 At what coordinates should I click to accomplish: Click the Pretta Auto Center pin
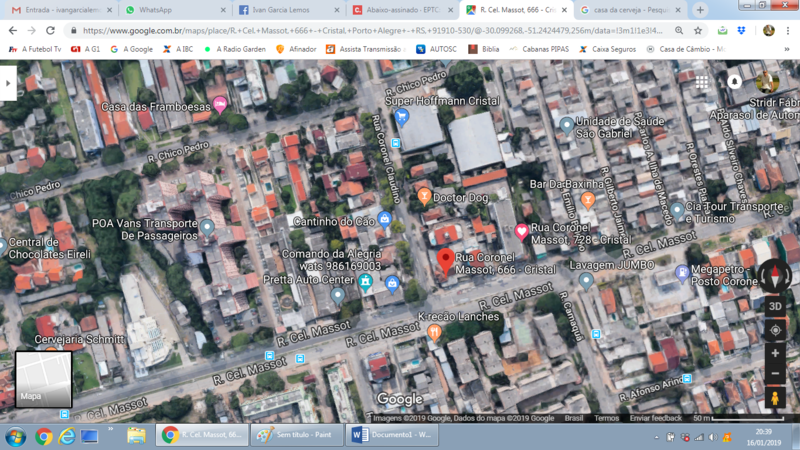(337, 295)
